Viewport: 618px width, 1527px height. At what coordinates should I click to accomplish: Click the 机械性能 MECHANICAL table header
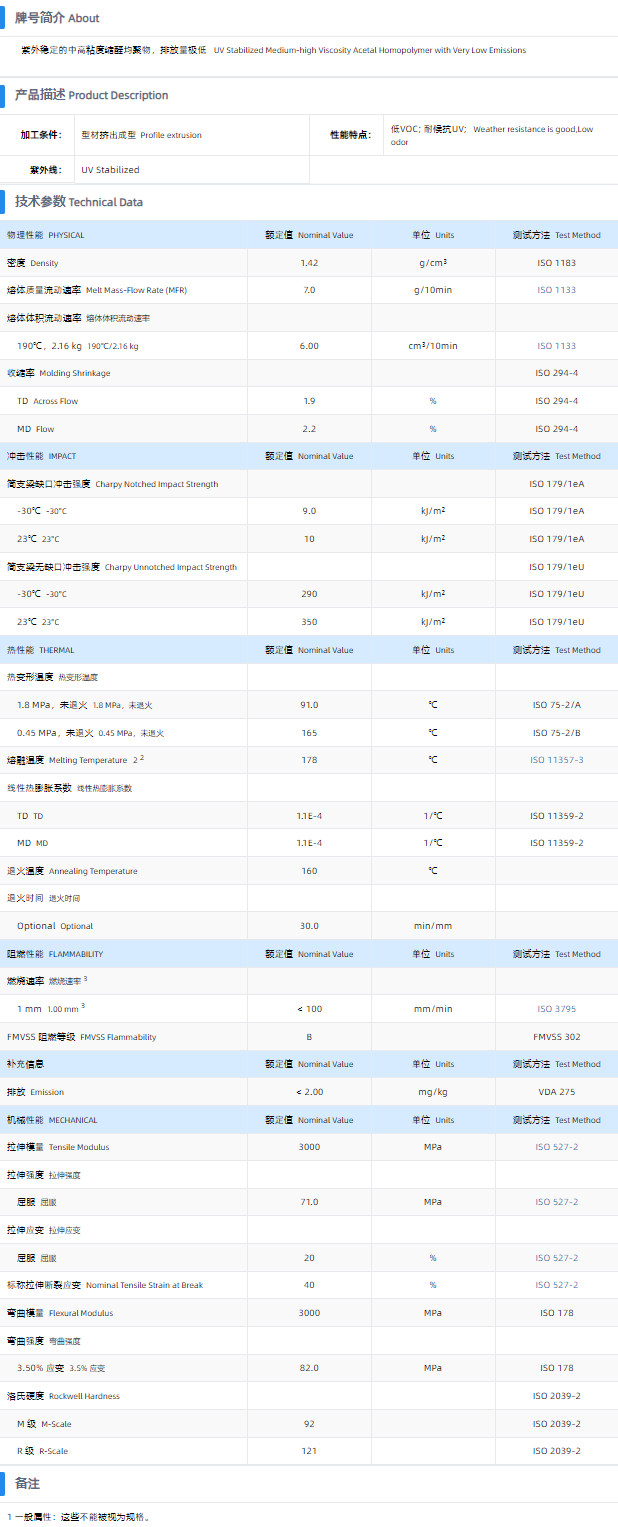(x=54, y=1120)
